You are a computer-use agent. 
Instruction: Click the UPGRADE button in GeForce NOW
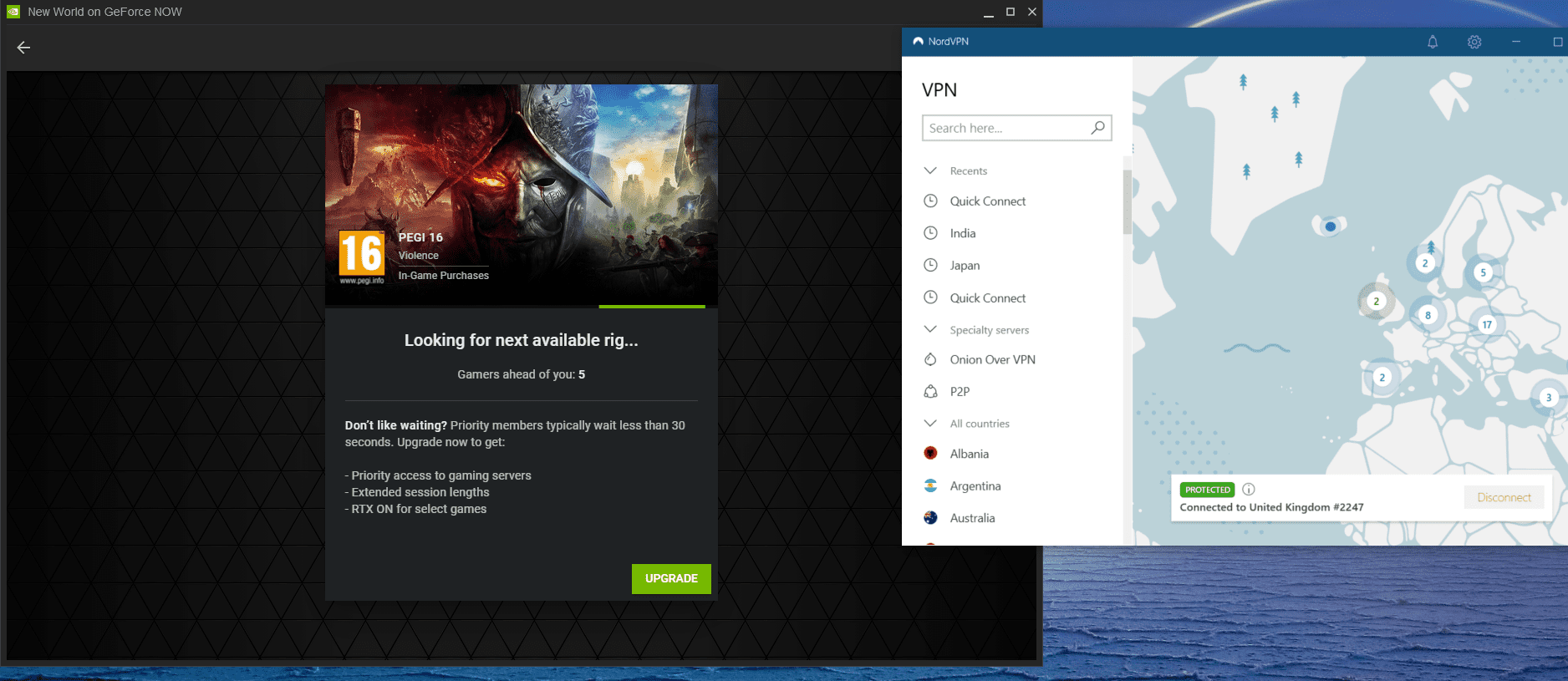click(671, 578)
